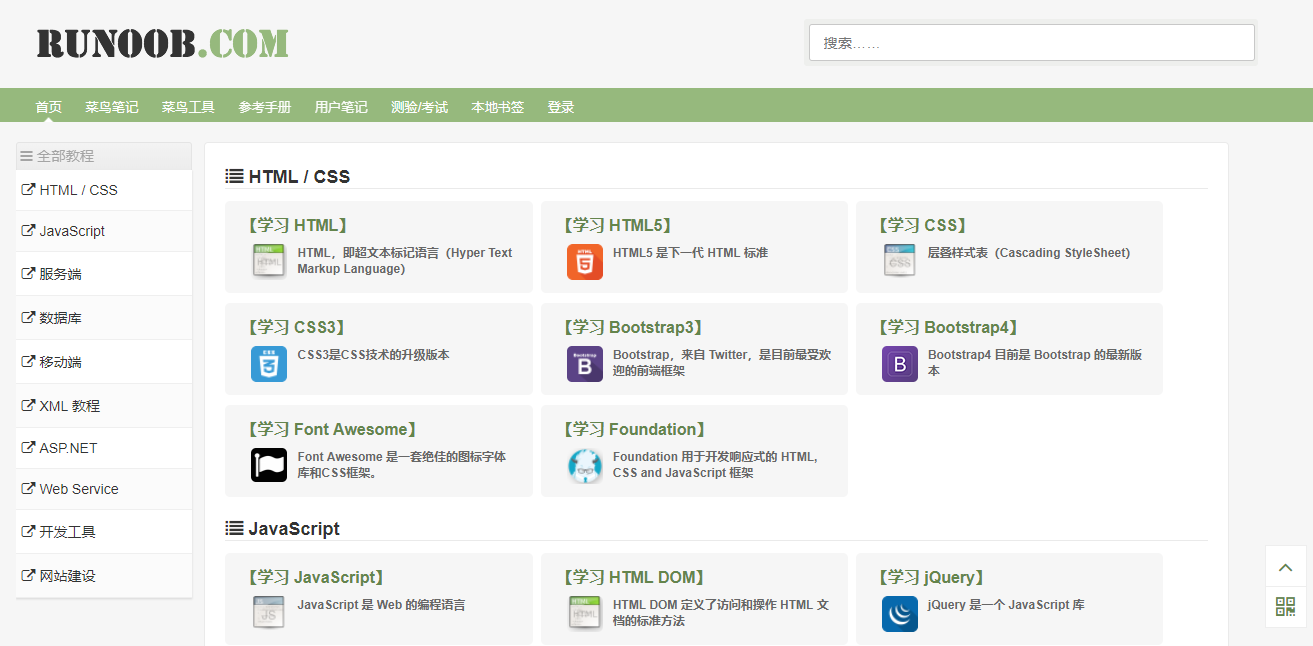Viewport: 1313px width, 646px height.
Task: Open 【学习 Font Awesome】 tutorial title
Action: coord(332,430)
